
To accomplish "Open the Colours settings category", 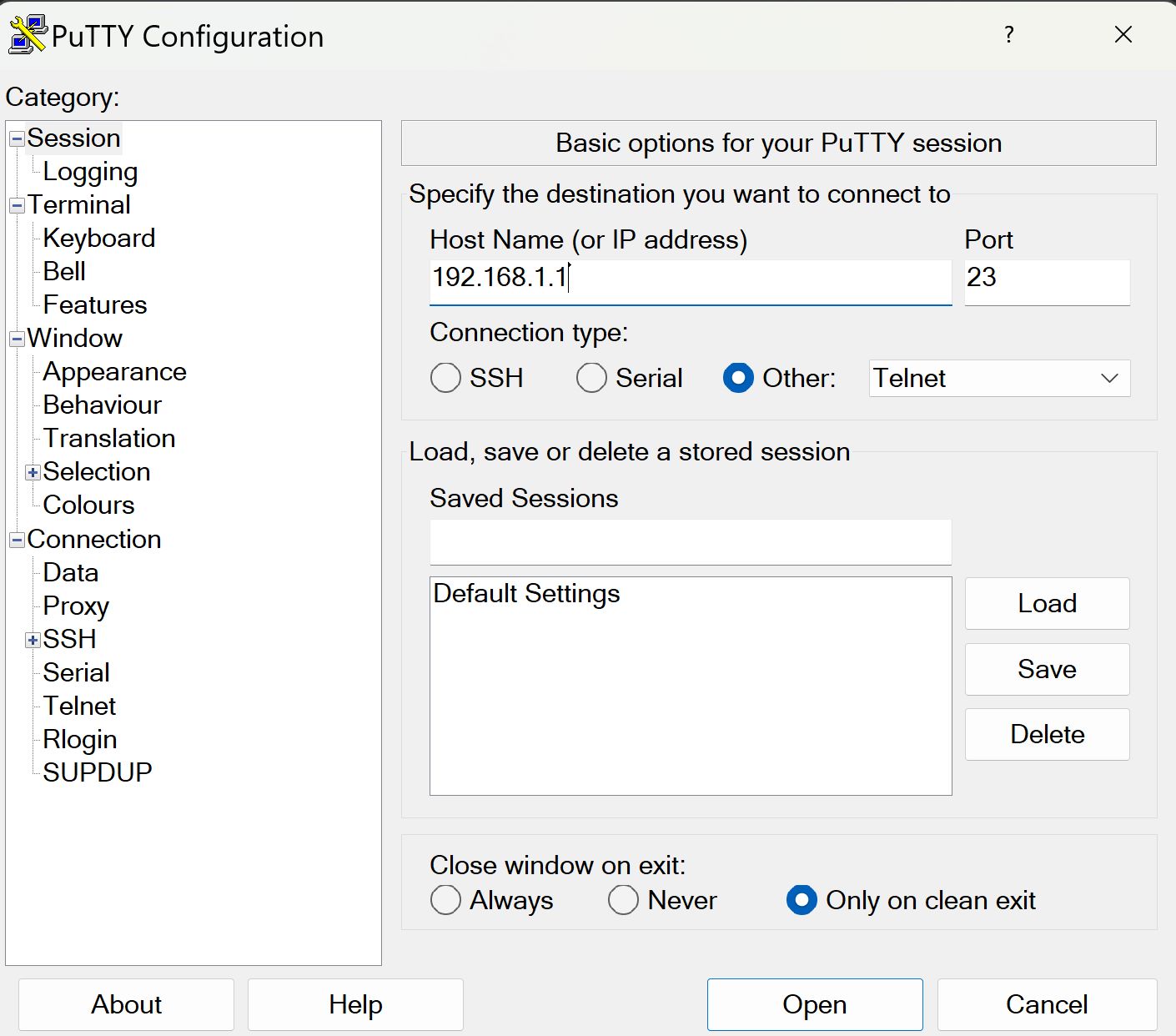I will pos(88,505).
